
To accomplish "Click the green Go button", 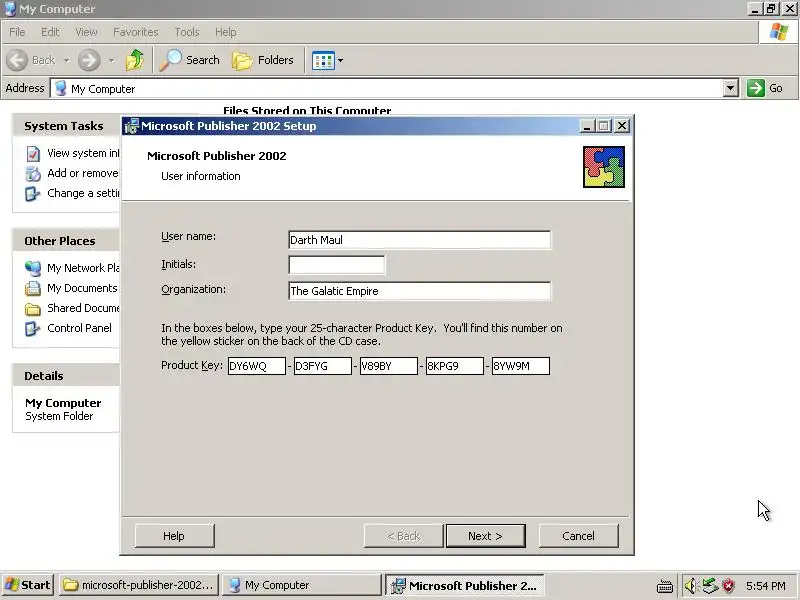I will [765, 88].
